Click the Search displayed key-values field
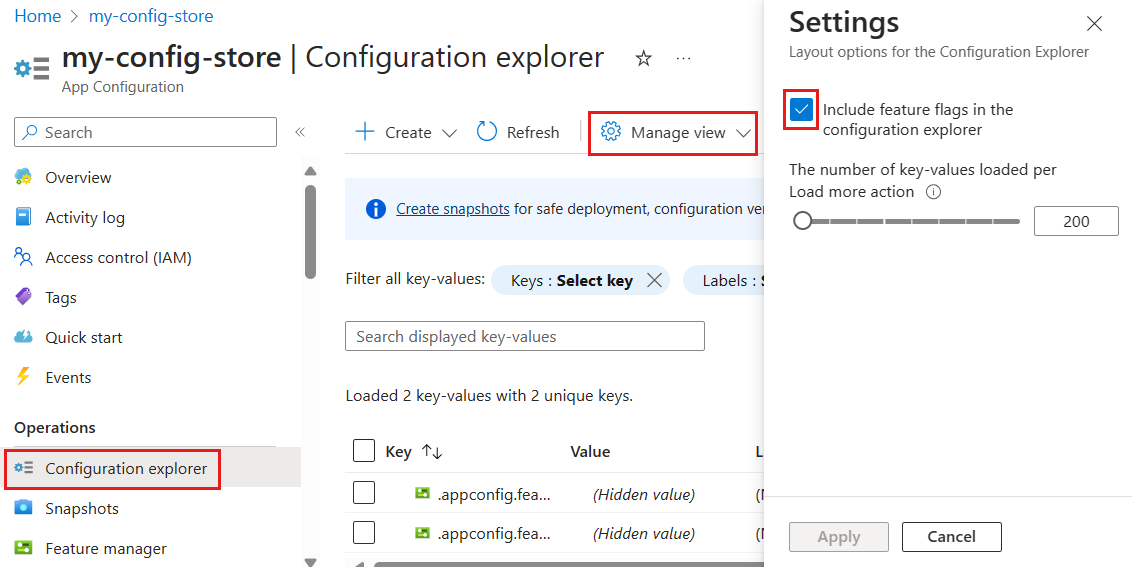Viewport: 1132px width, 567px height. tap(525, 336)
